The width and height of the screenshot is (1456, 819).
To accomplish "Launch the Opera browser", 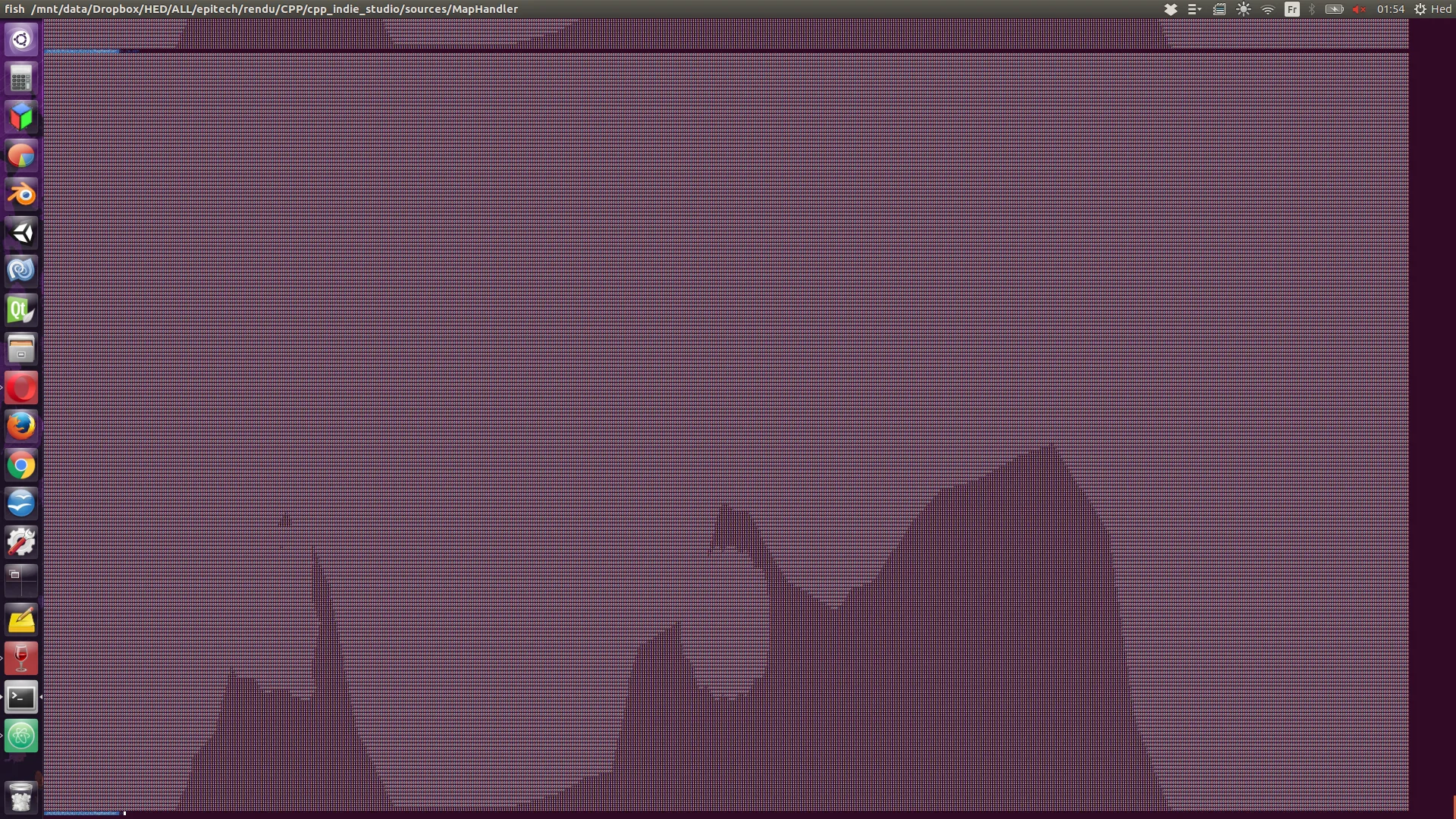I will pyautogui.click(x=21, y=388).
